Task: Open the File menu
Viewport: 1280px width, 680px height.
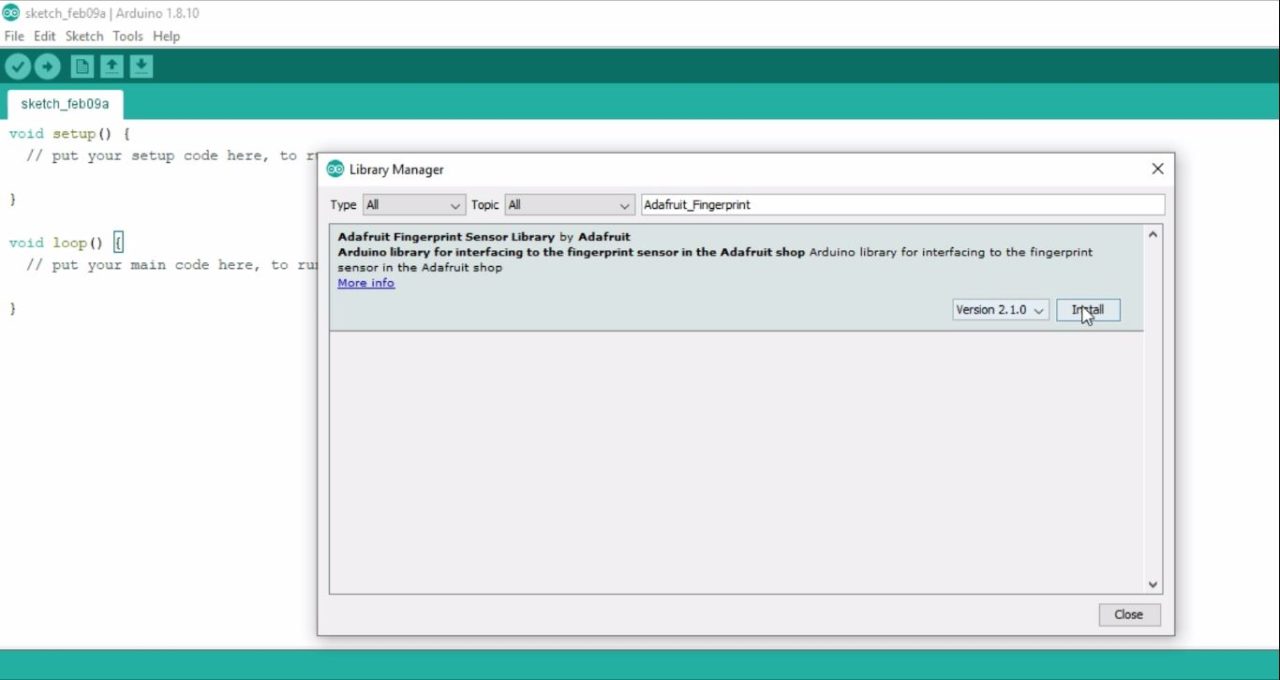Action: click(14, 36)
